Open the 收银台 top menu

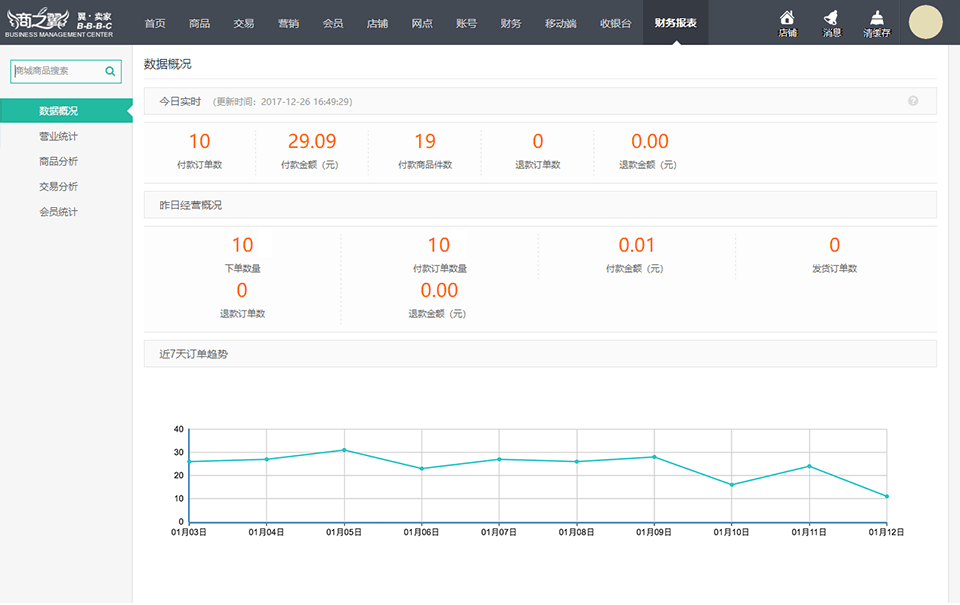point(615,23)
